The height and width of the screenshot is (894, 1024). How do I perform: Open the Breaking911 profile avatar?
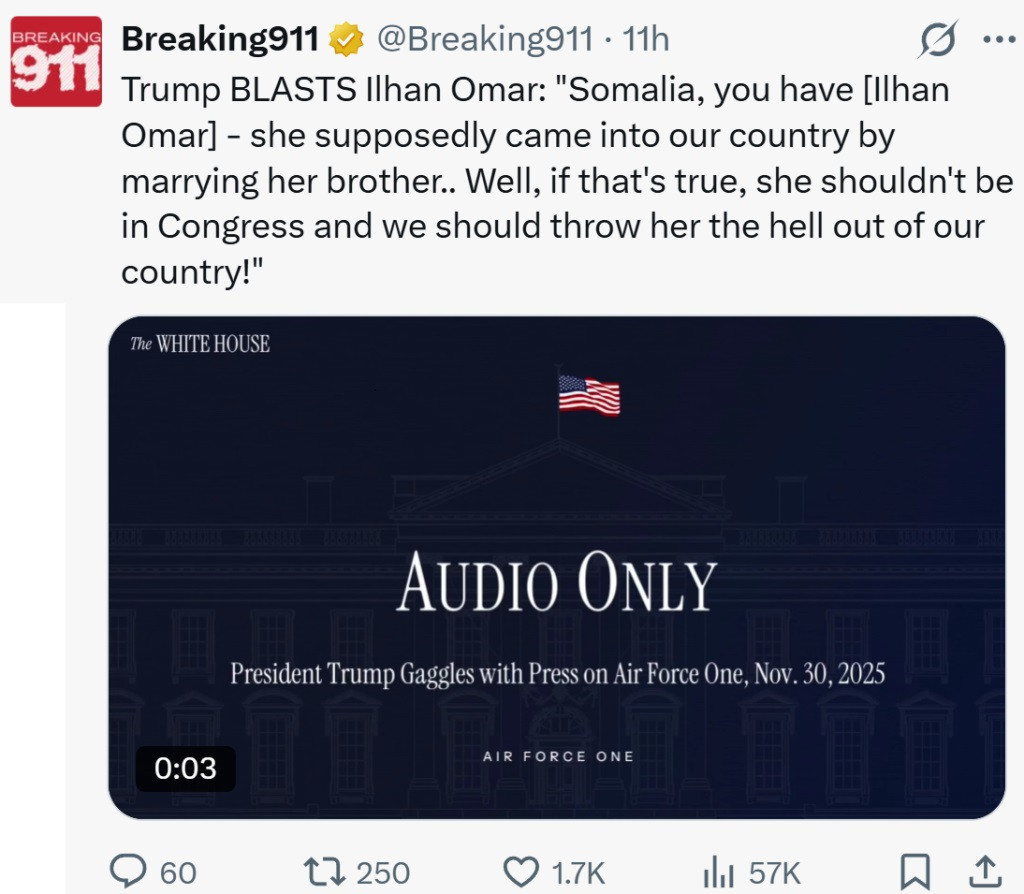[x=56, y=61]
